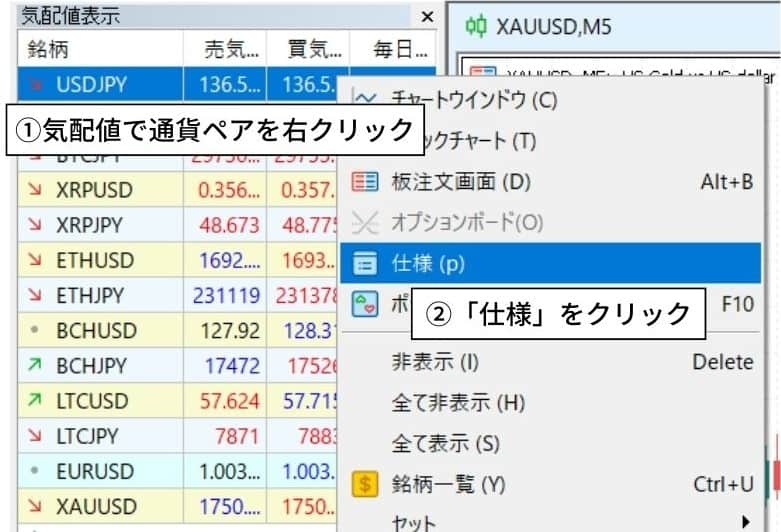Select the ETHUSD symbol name

click(x=95, y=261)
